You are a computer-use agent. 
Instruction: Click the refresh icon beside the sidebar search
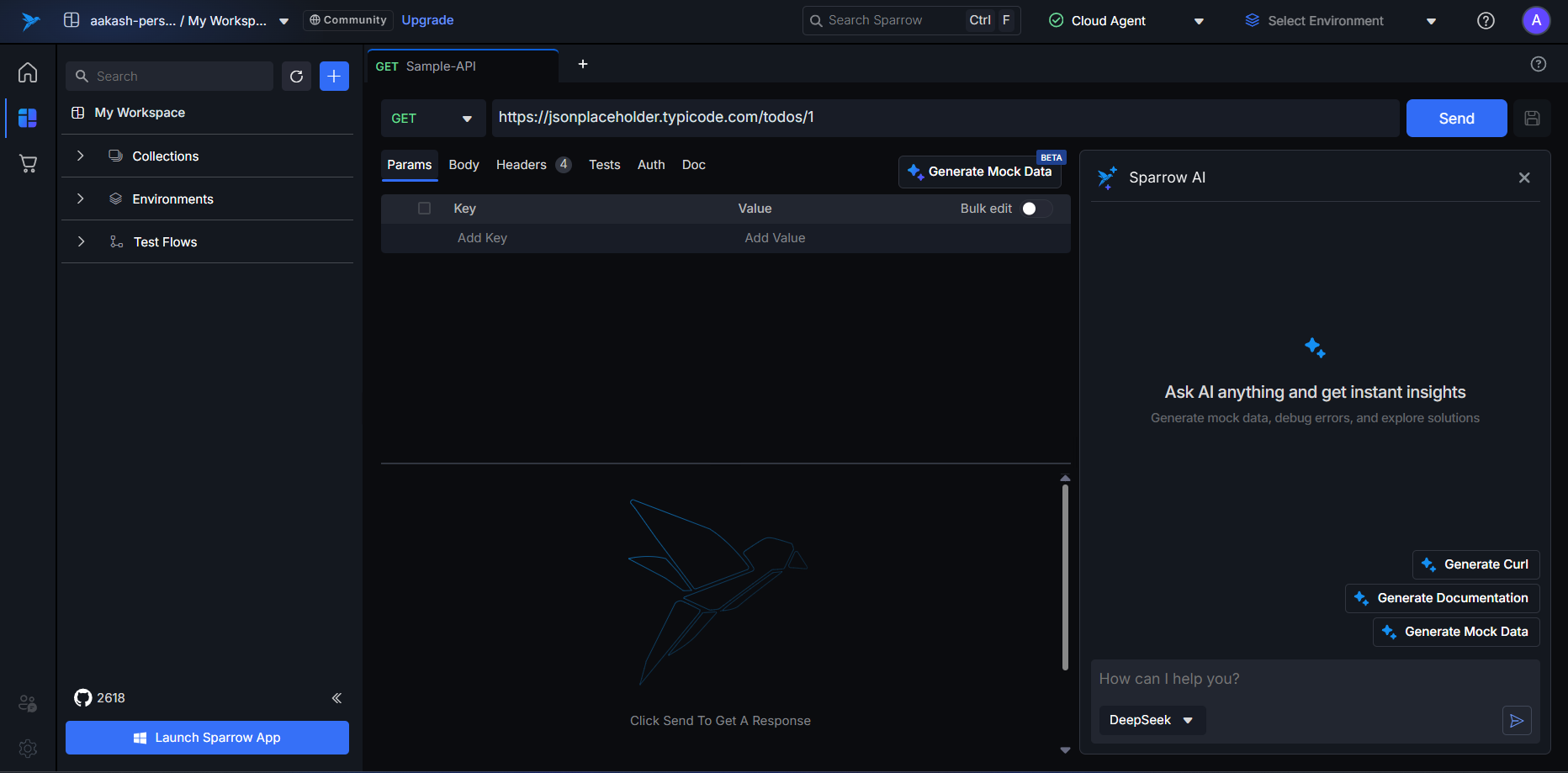tap(296, 77)
